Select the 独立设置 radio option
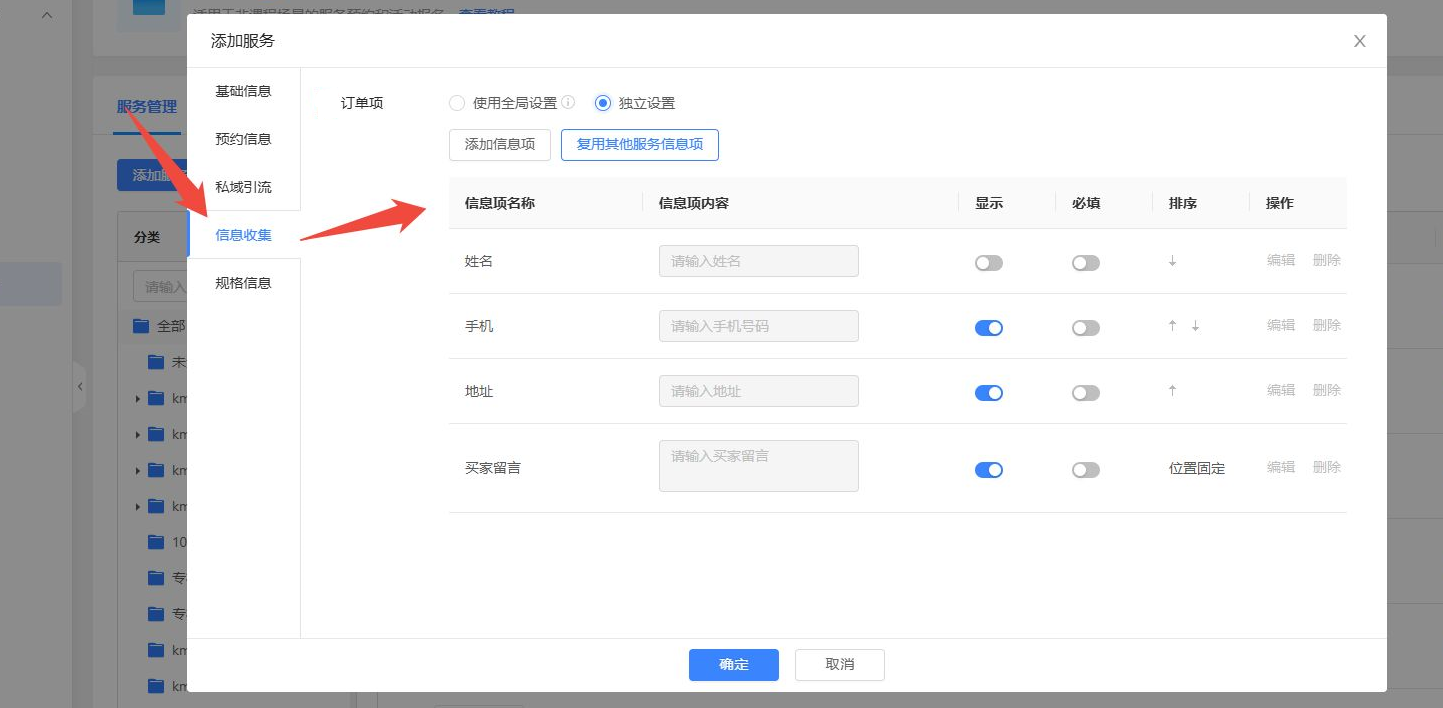Screen dimensions: 1443x708 [603, 103]
